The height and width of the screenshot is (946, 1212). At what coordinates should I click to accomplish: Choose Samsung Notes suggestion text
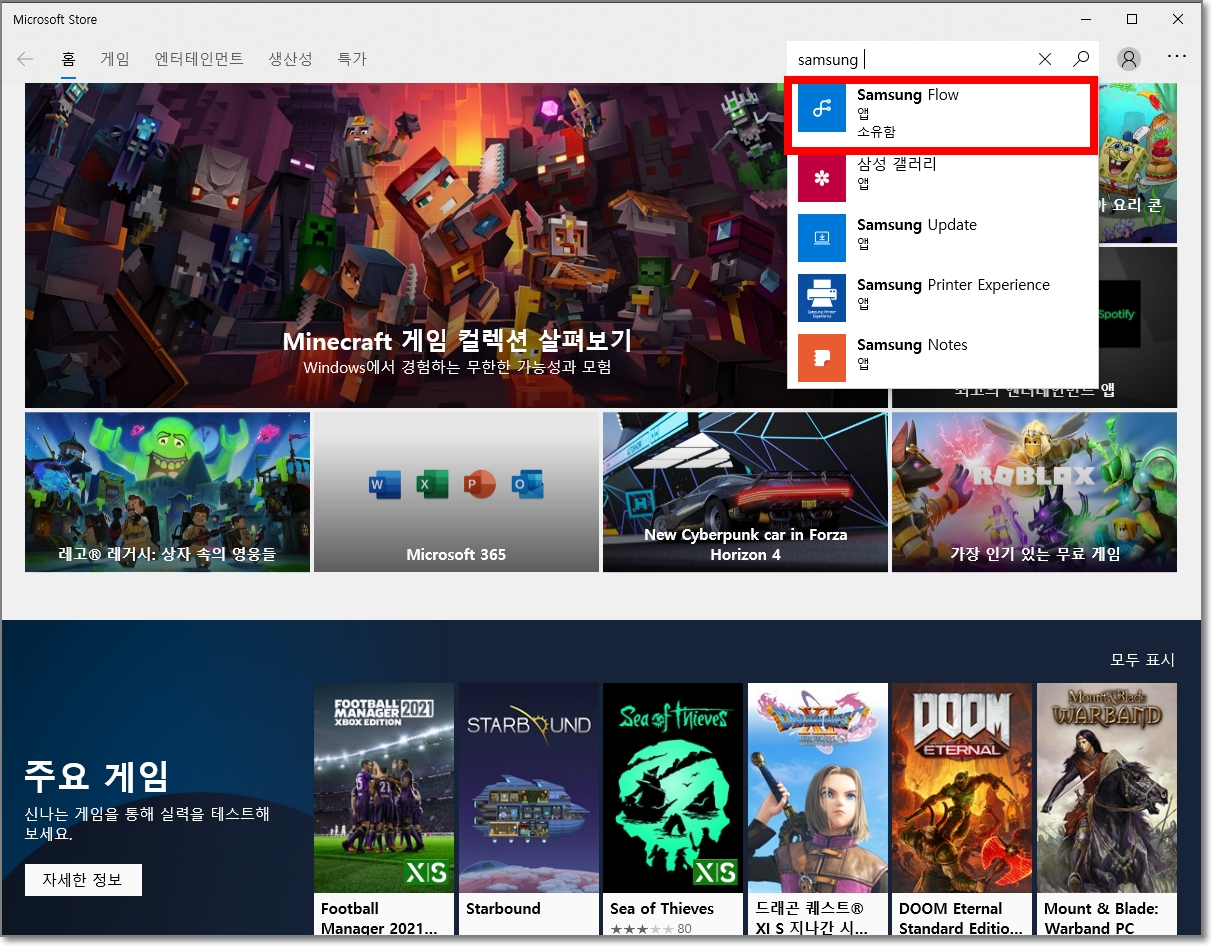click(x=912, y=345)
